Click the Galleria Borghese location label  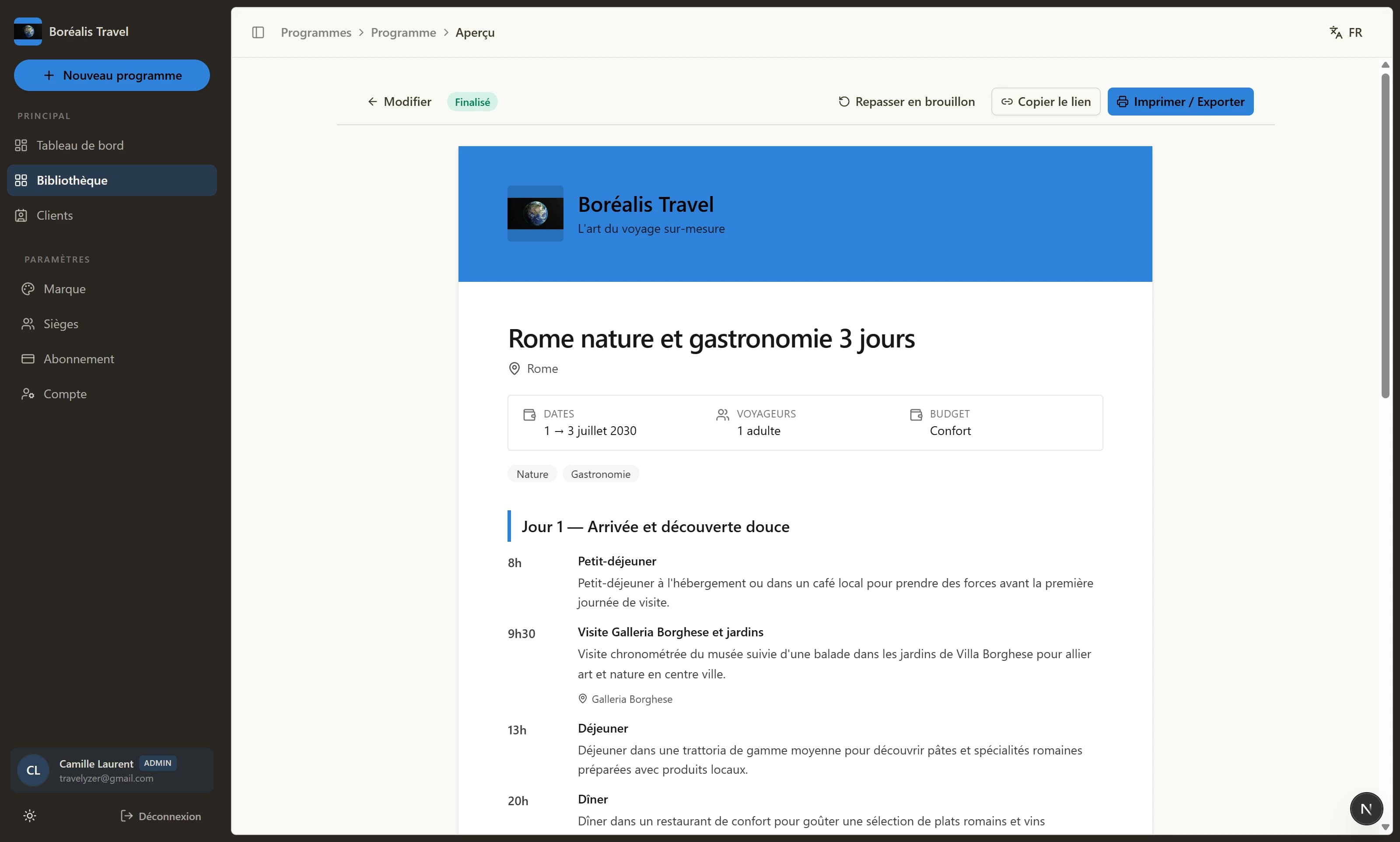[x=632, y=699]
